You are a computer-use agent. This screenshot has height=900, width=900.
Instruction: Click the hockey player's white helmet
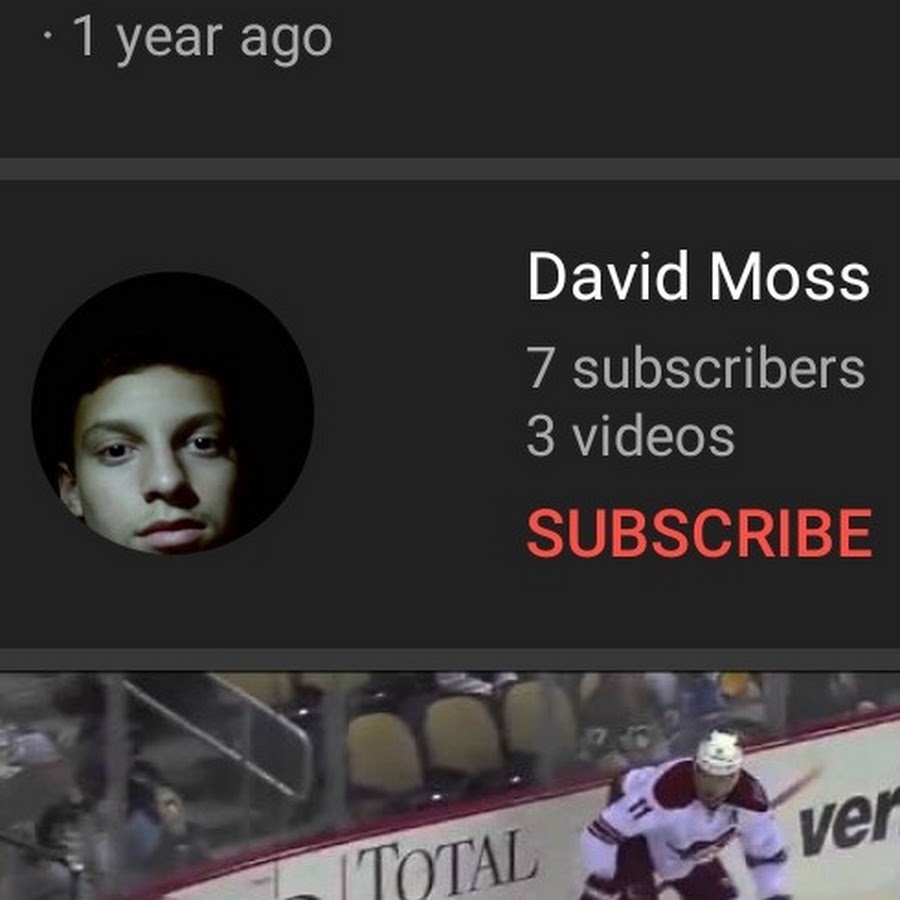(x=719, y=753)
